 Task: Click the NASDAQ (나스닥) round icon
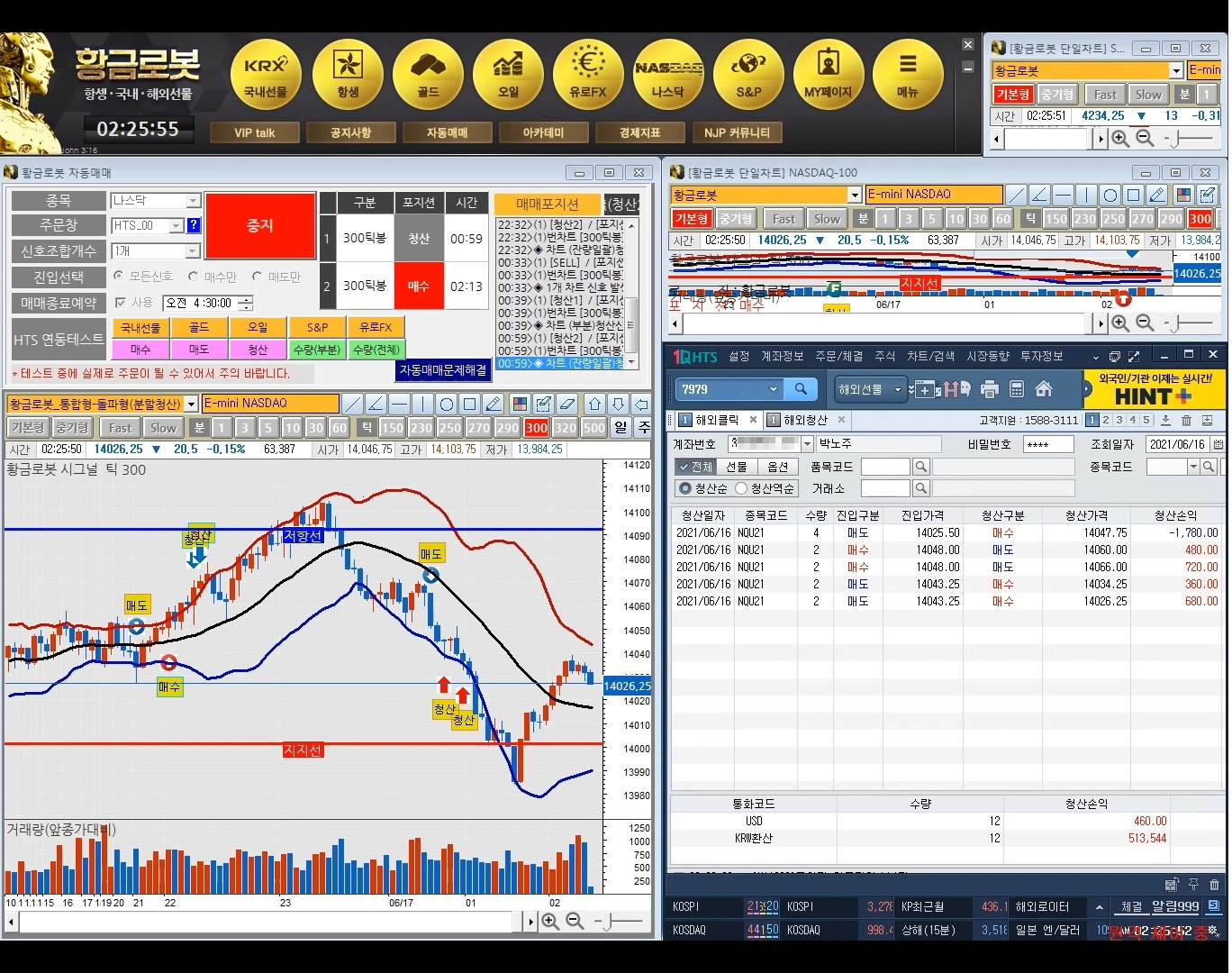click(667, 74)
